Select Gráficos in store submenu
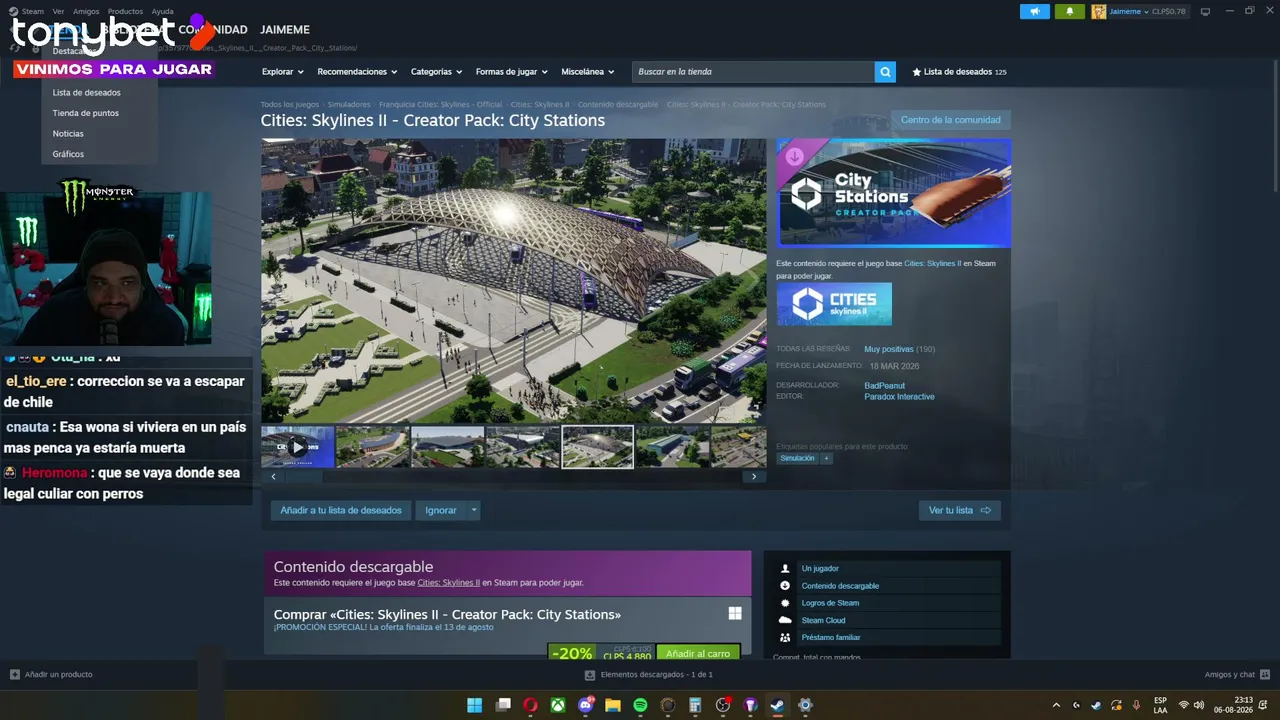The height and width of the screenshot is (720, 1280). [x=68, y=154]
